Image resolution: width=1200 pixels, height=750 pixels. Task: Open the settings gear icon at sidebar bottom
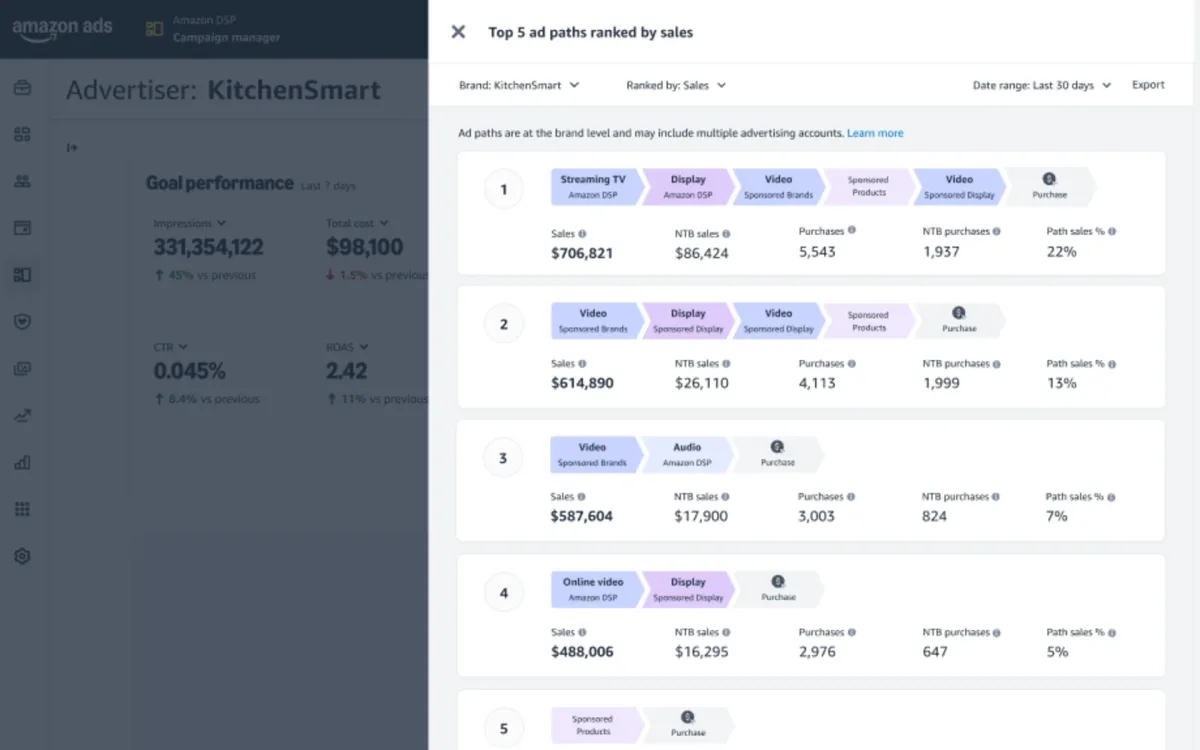click(22, 555)
